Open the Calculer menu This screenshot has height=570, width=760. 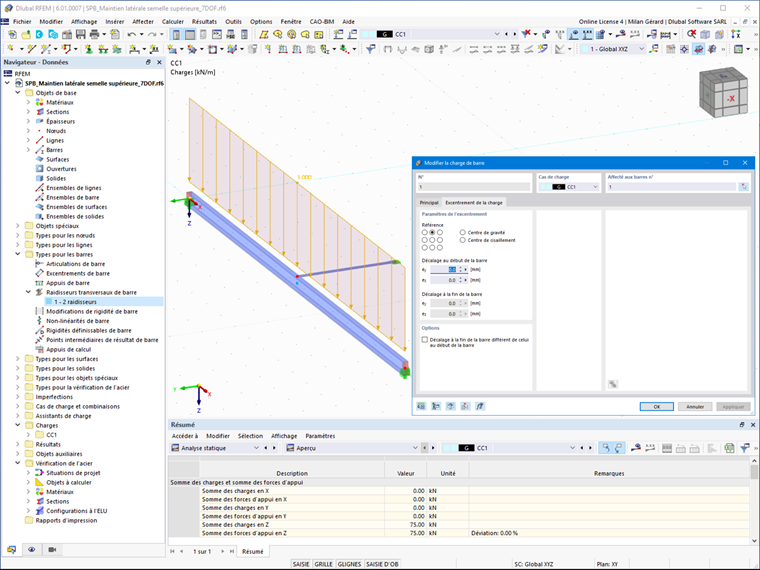173,21
